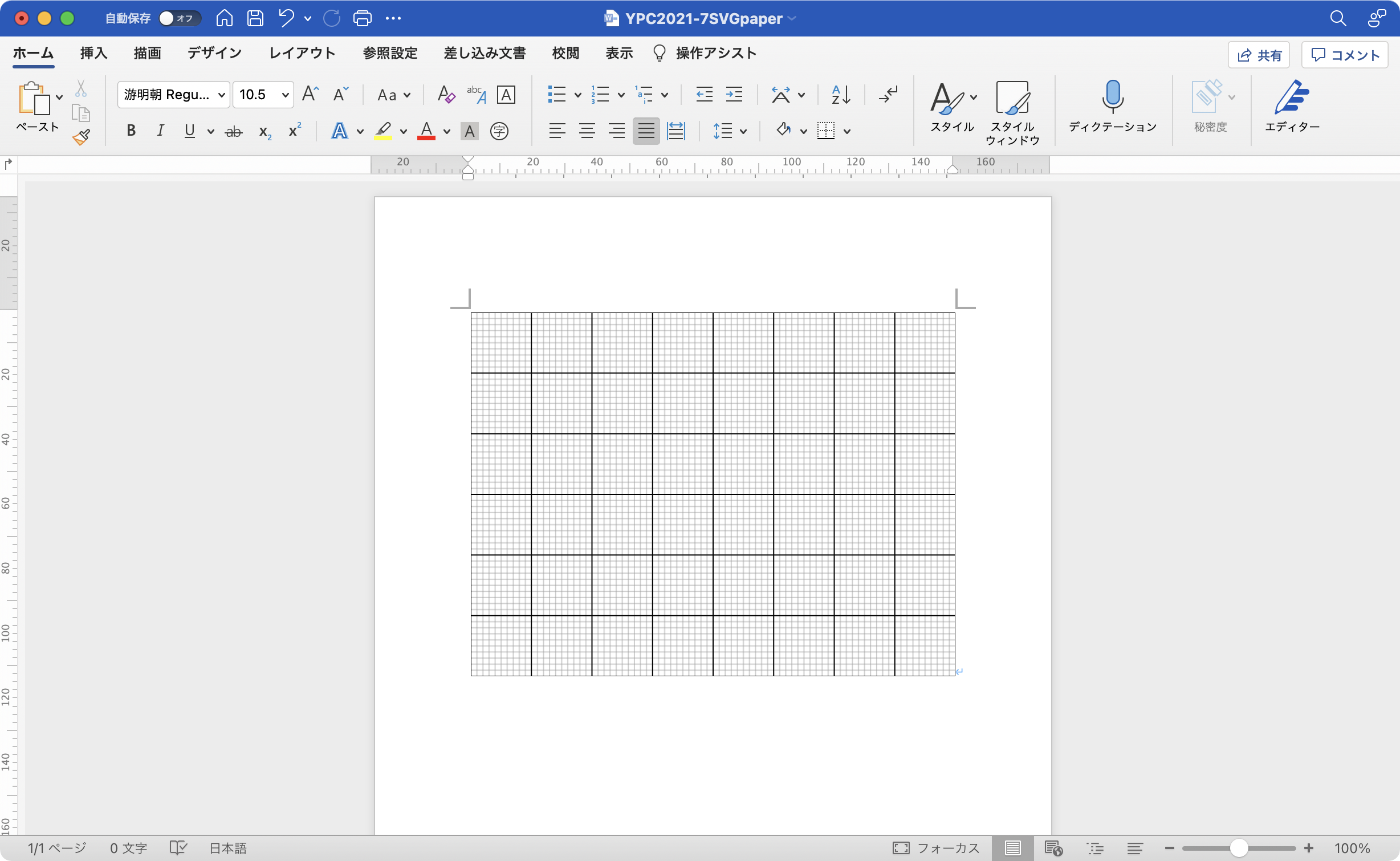The image size is (1400, 861).
Task: Toggle bold formatting
Action: [x=131, y=131]
